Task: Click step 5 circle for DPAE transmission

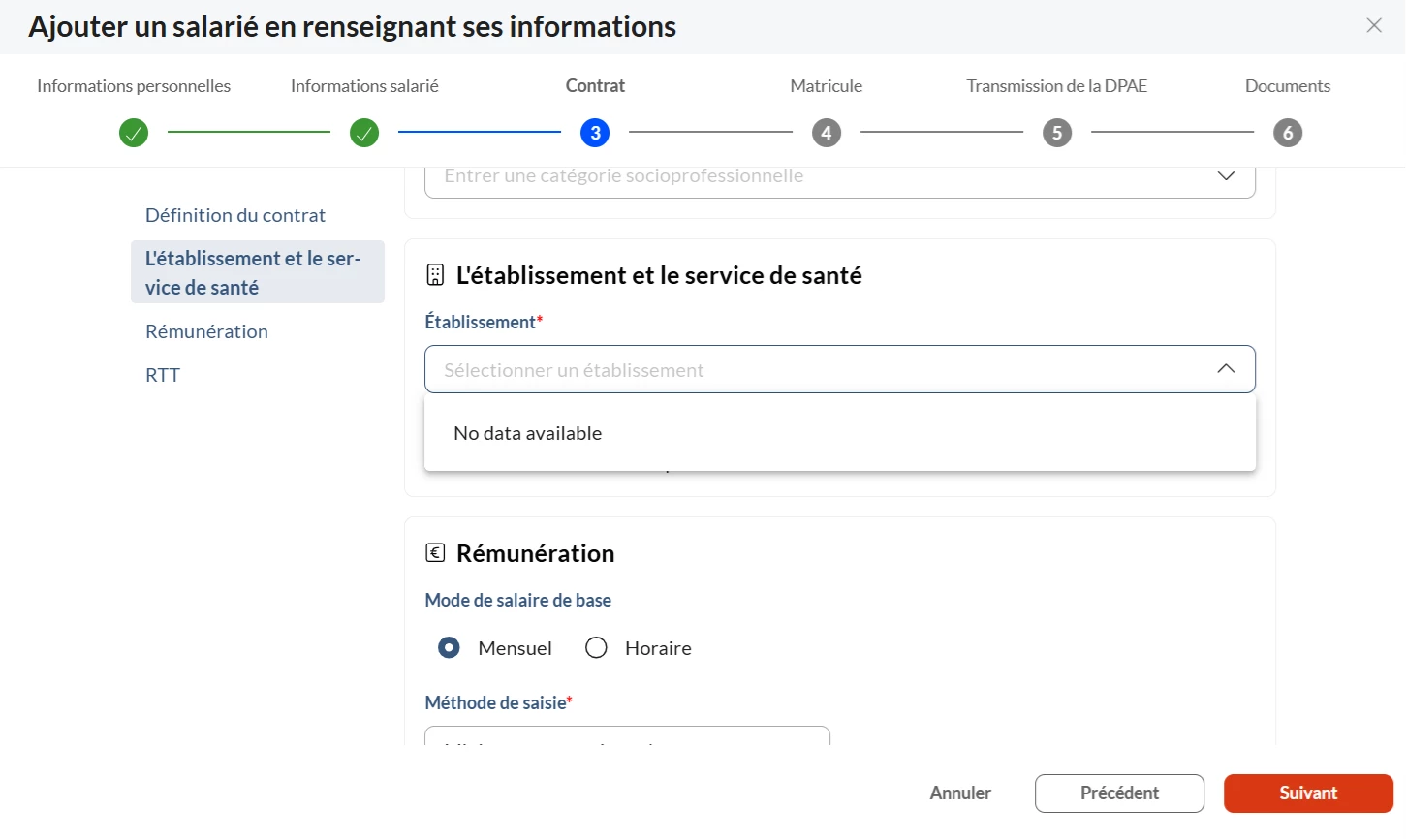Action: pyautogui.click(x=1056, y=133)
